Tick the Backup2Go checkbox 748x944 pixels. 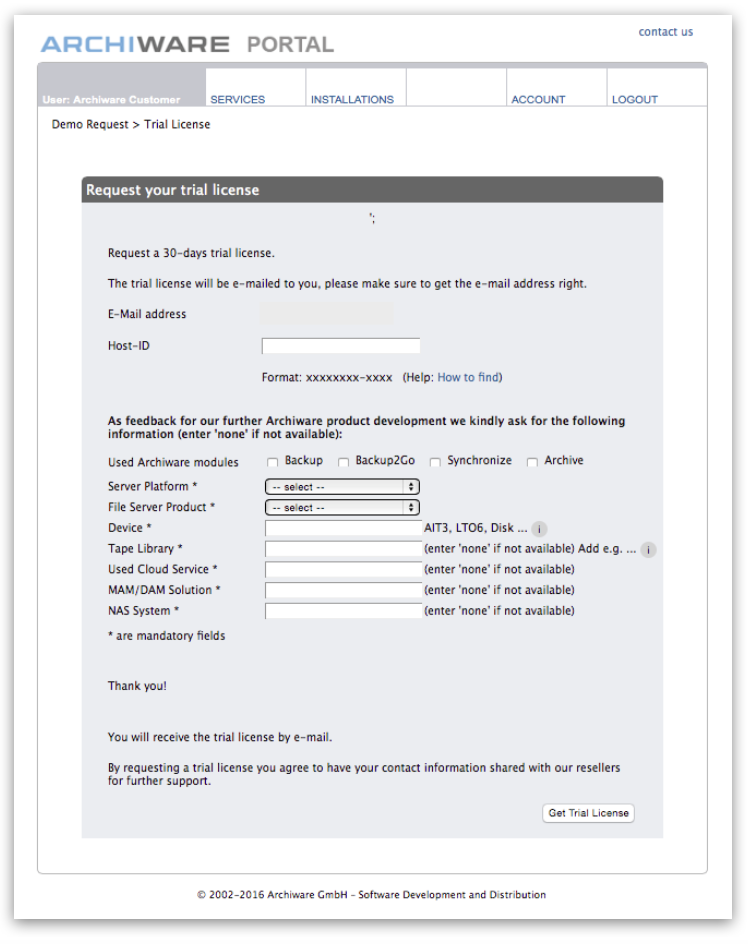tap(343, 462)
